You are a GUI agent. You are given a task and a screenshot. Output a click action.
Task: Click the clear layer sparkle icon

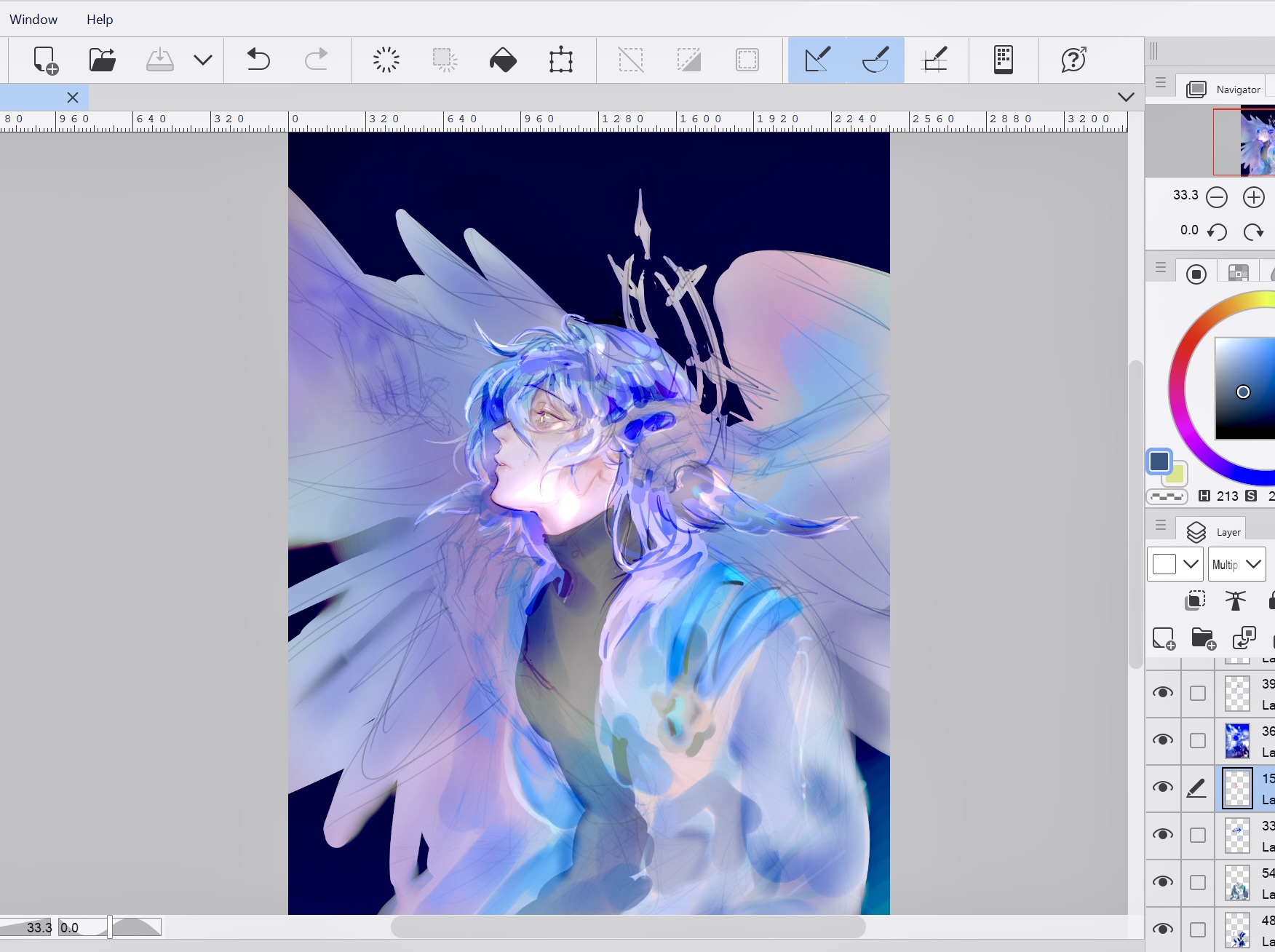386,60
